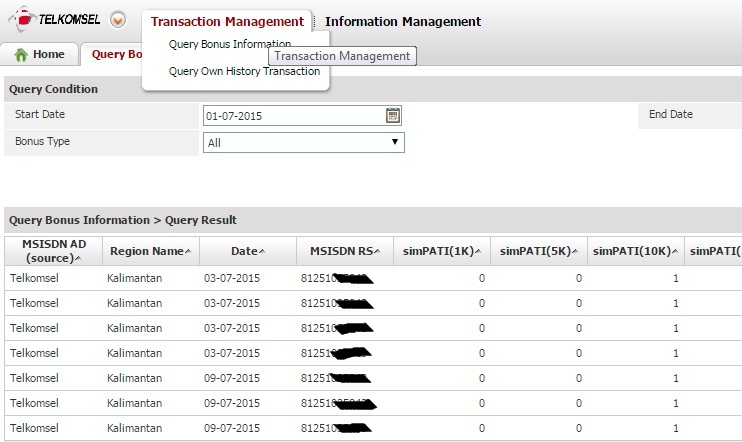Viewport: 742px width, 442px height.
Task: Click the MSISDN RS column header text
Action: [341, 251]
